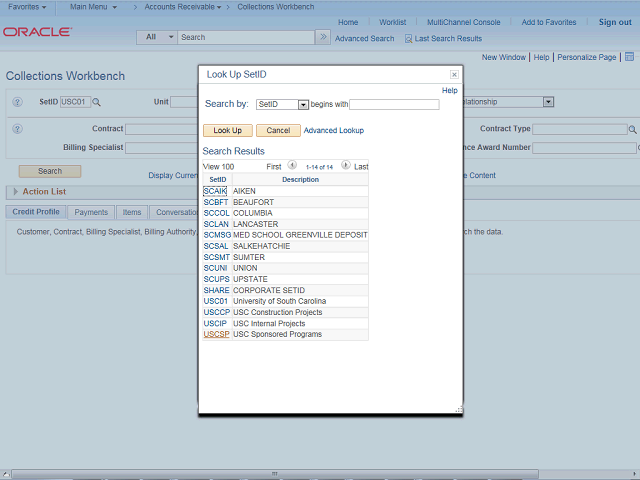This screenshot has height=480, width=640.
Task: Select USCSP USC Sponsored Programs SetID
Action: coord(216,334)
